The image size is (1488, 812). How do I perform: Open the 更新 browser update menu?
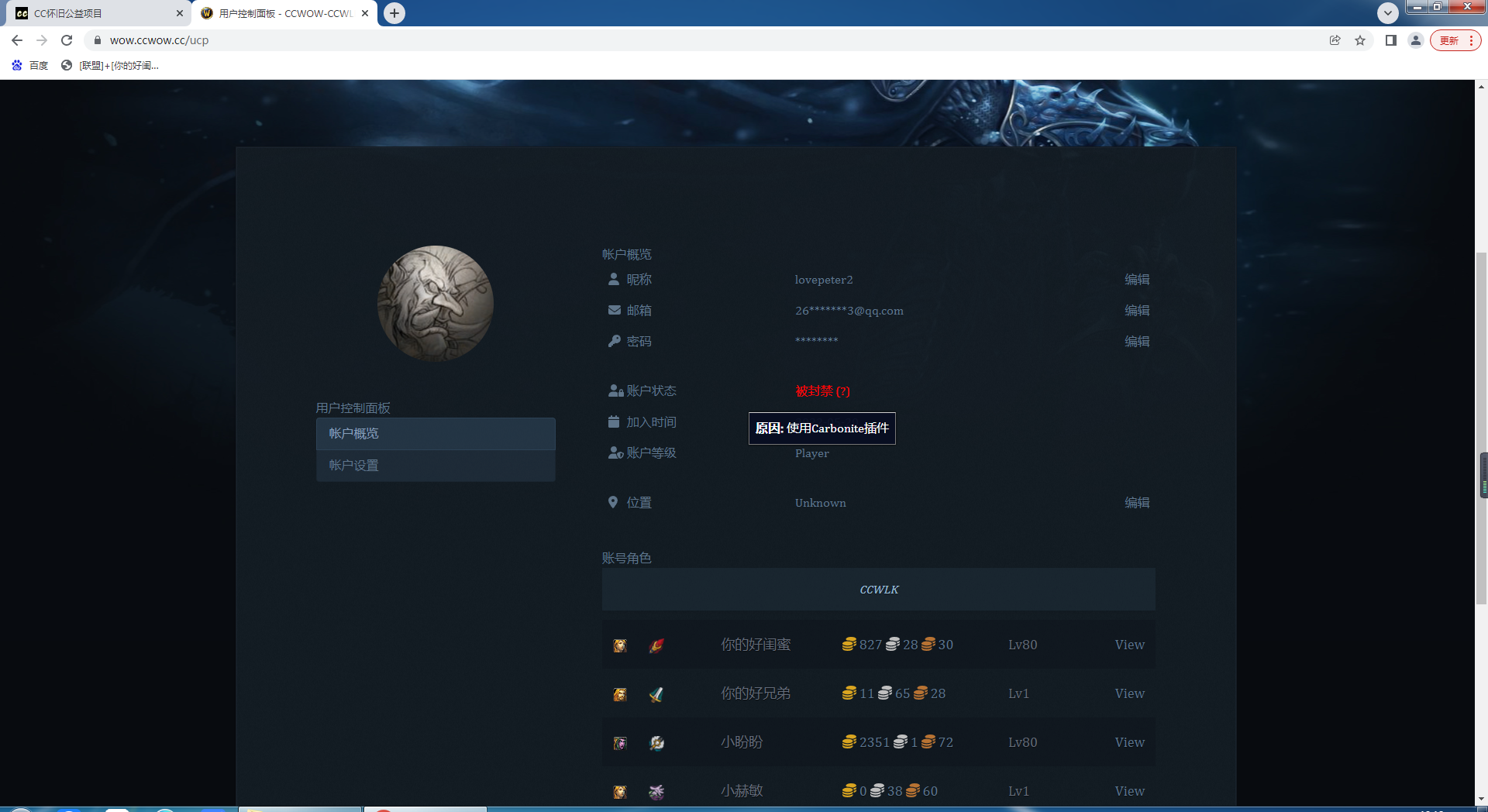pyautogui.click(x=1455, y=40)
